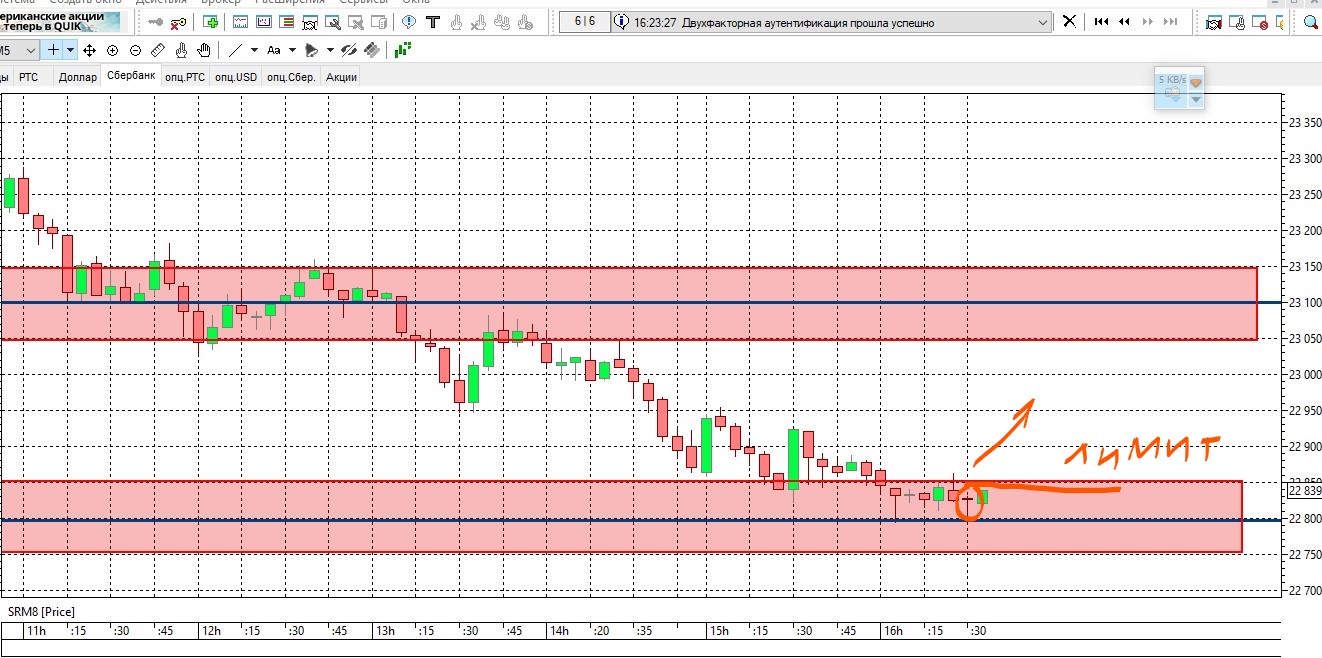Go to the next message
Screen dimensions: 1322x658
click(x=1147, y=21)
